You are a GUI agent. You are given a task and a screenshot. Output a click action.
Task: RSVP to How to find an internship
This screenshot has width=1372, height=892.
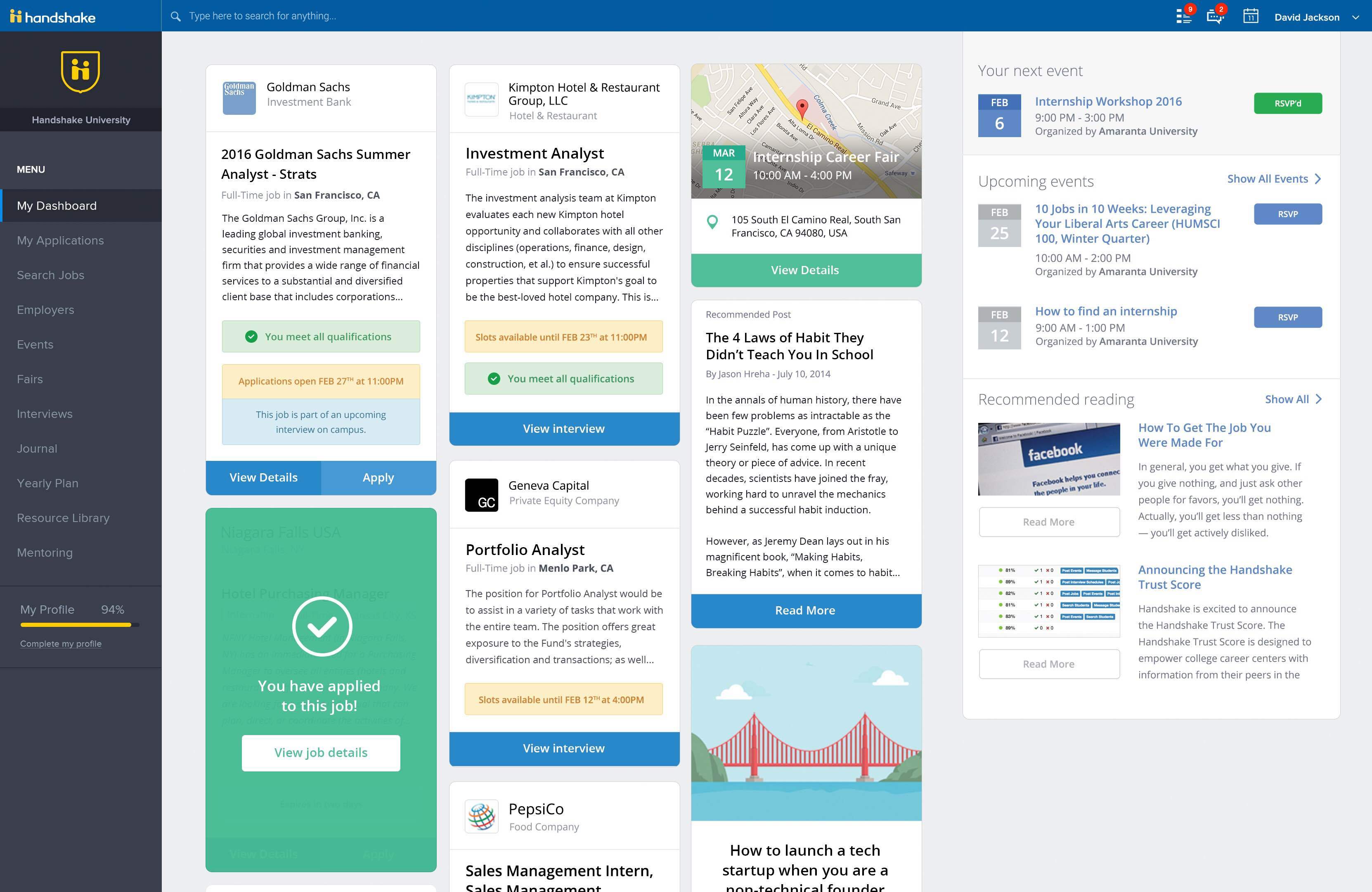click(x=1288, y=317)
